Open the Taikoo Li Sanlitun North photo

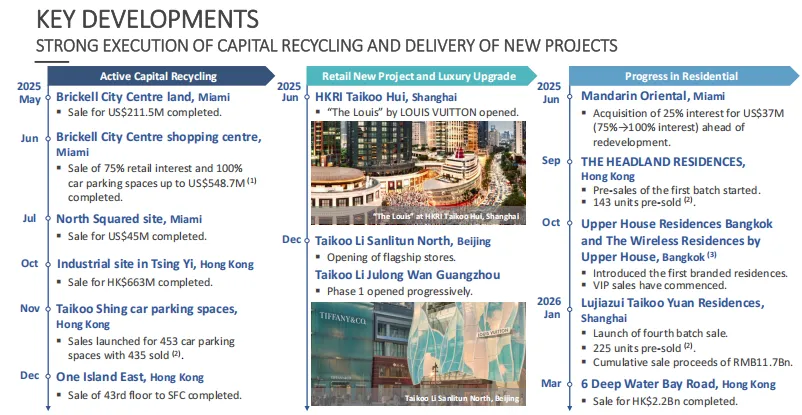click(x=418, y=354)
